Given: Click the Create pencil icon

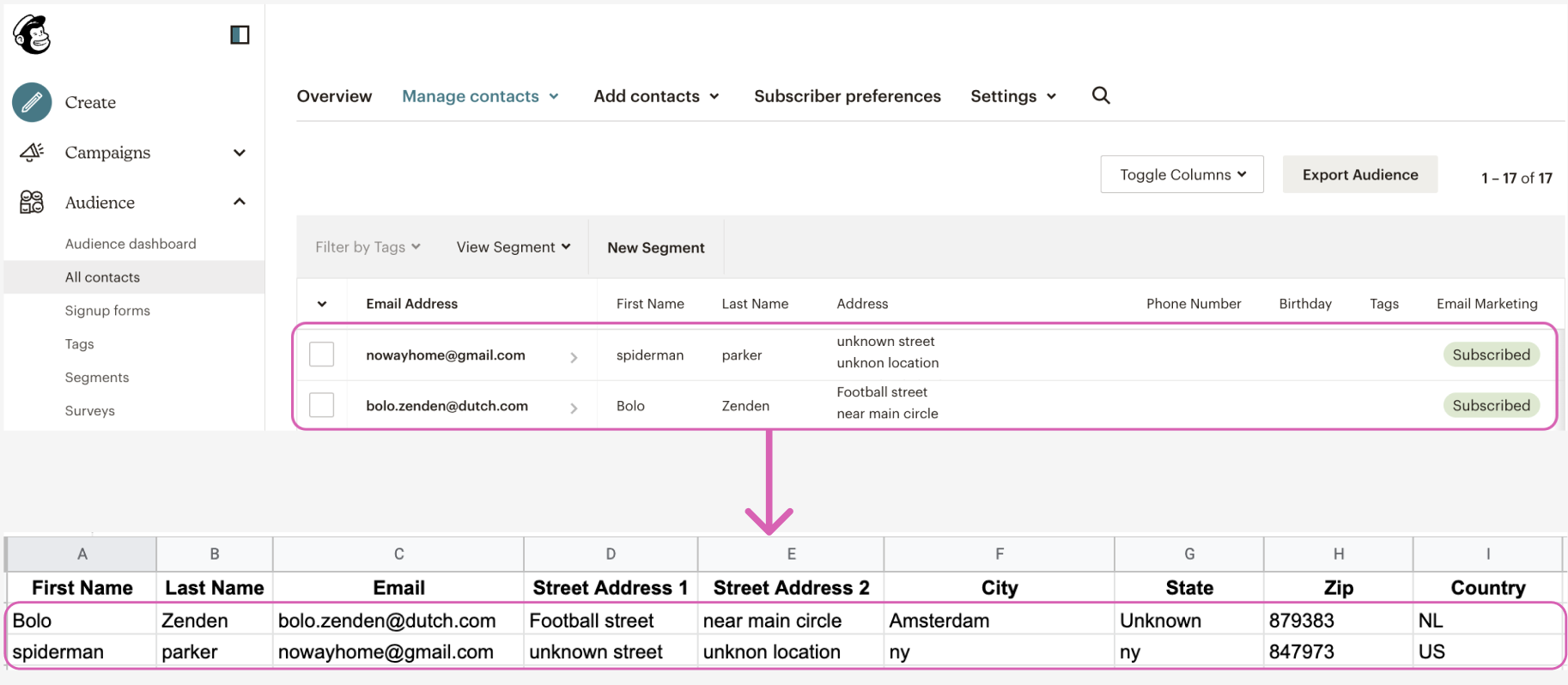Looking at the screenshot, I should [32, 102].
